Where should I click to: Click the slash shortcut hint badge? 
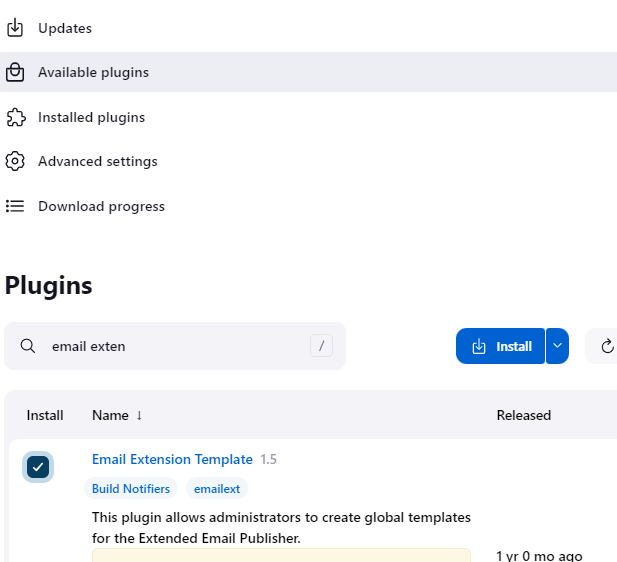(321, 346)
